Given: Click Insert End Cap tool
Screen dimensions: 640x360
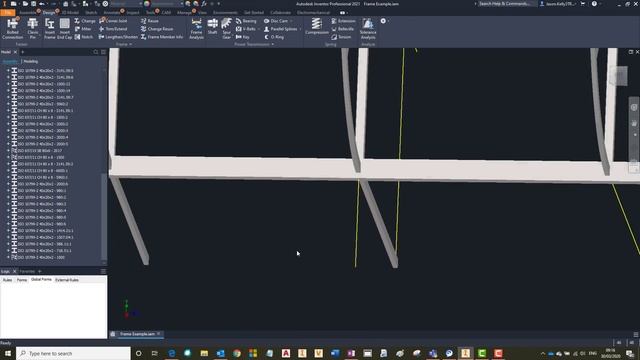Looking at the screenshot, I should [64, 29].
